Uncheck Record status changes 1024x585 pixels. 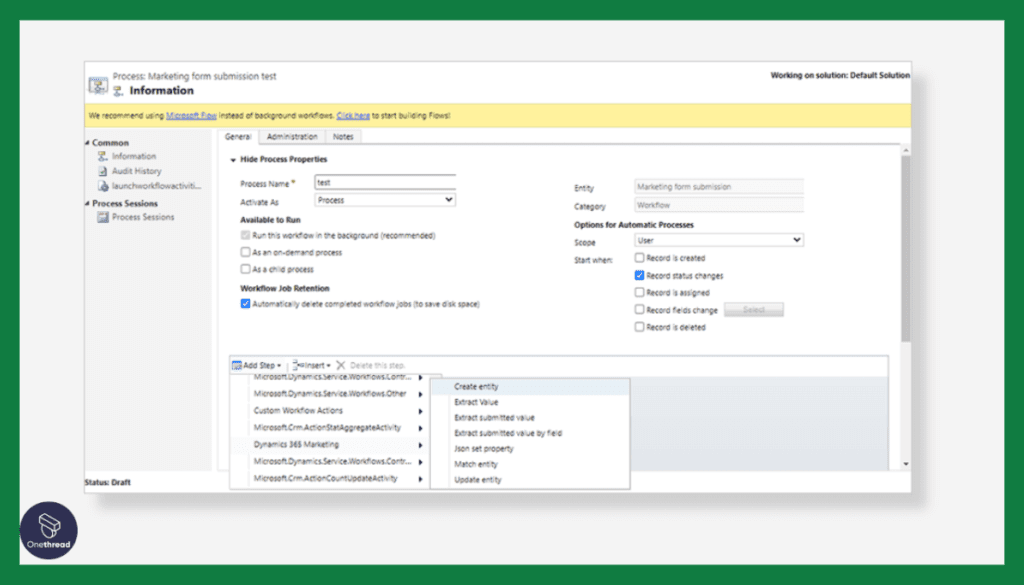(x=639, y=276)
